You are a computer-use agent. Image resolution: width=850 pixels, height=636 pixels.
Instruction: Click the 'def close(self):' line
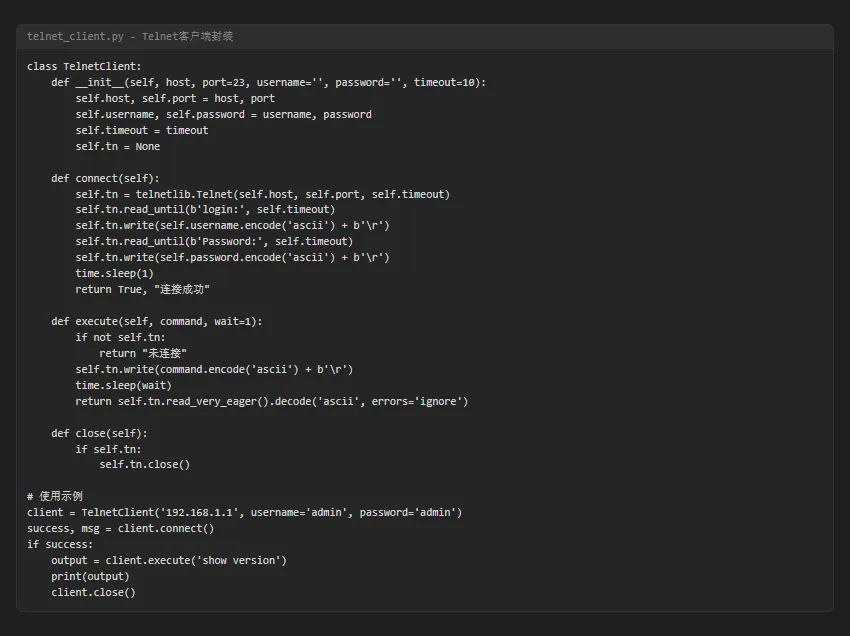[x=99, y=433]
